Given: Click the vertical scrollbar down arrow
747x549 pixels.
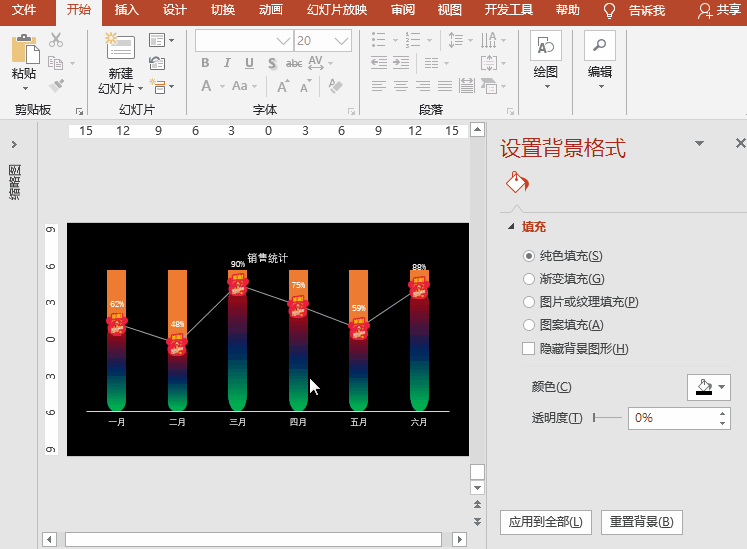Looking at the screenshot, I should pos(477,488).
